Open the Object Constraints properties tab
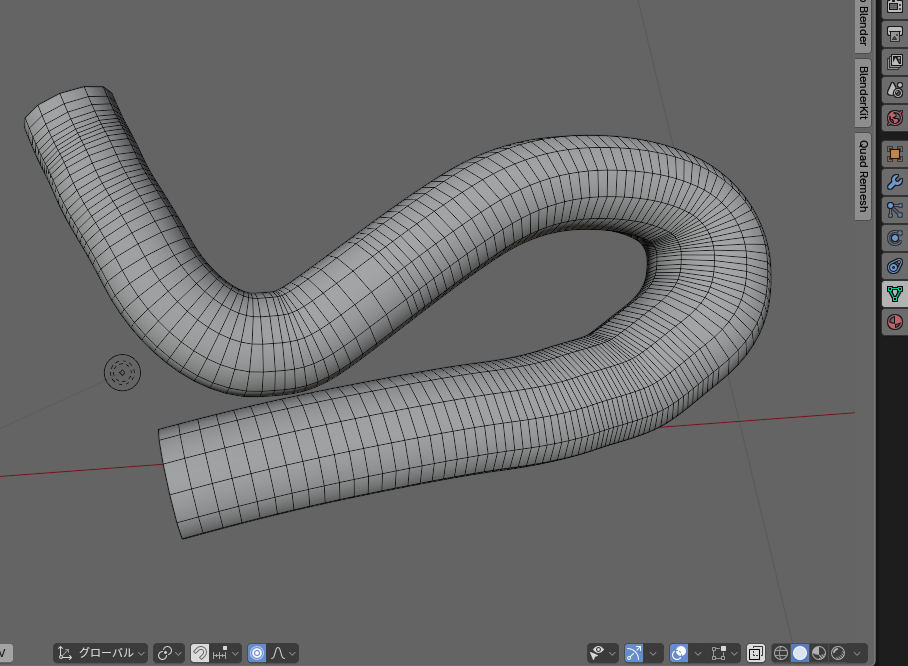The image size is (908, 666). pyautogui.click(x=895, y=266)
